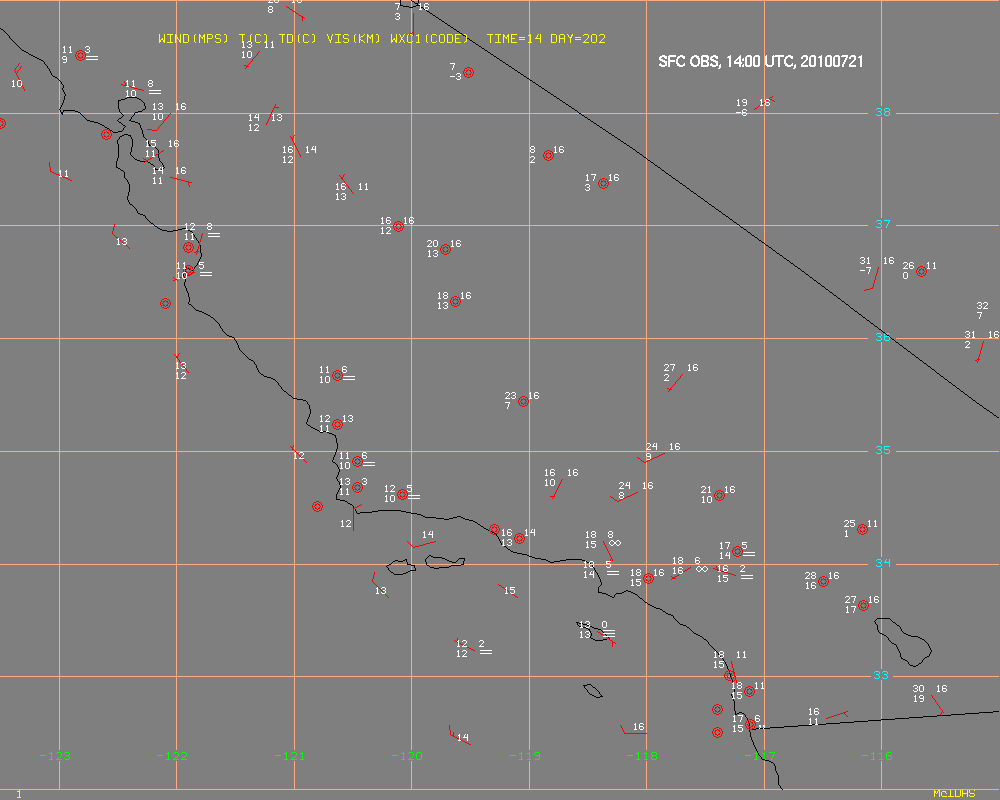
Task: Click station circle reporting 23 over 7
Action: (x=524, y=402)
